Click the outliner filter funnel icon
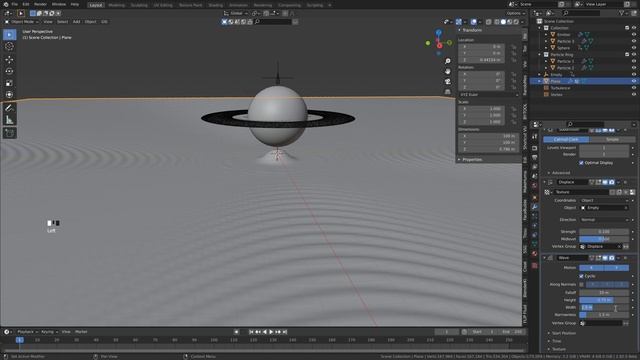 point(621,13)
